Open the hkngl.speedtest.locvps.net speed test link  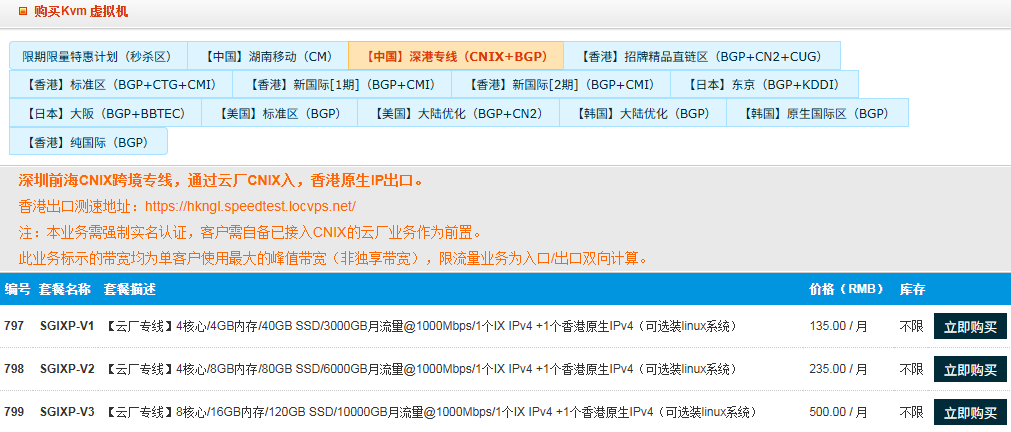[x=250, y=207]
